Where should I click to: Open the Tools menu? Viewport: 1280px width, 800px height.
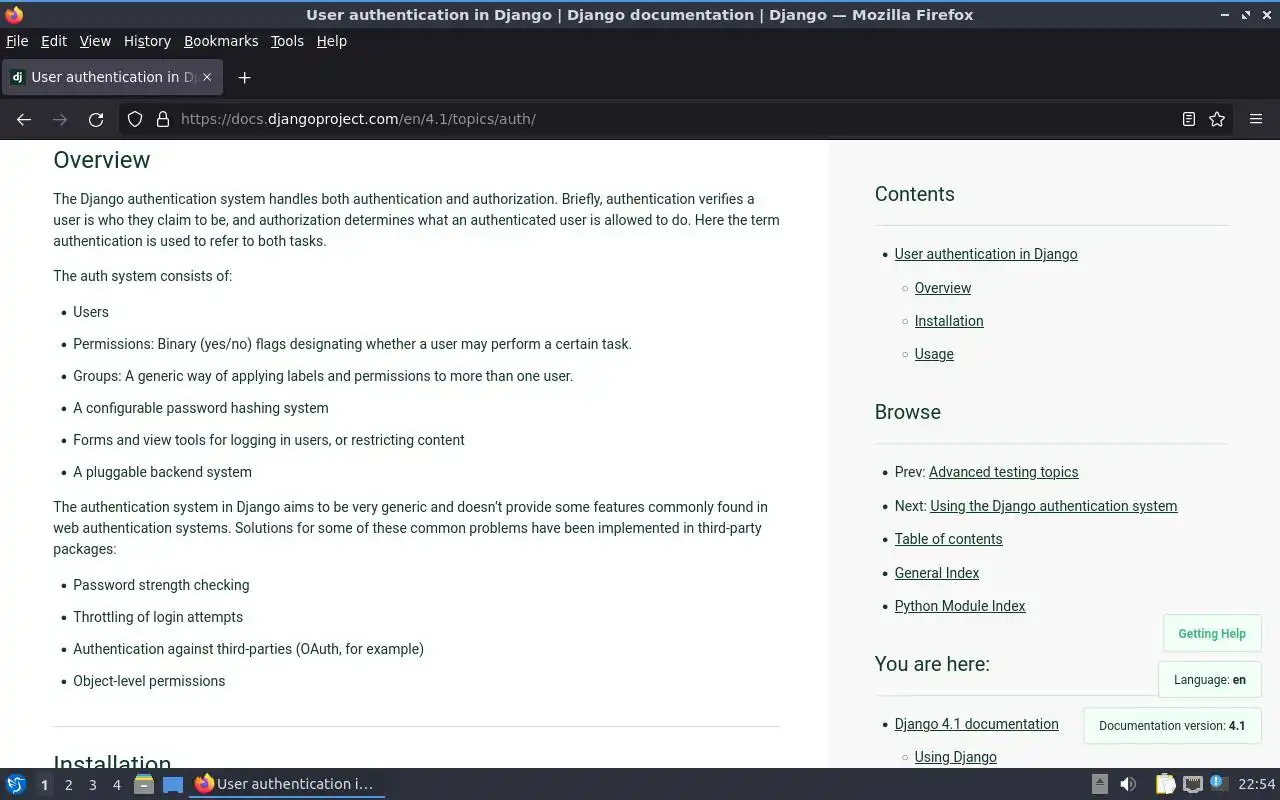[x=287, y=41]
